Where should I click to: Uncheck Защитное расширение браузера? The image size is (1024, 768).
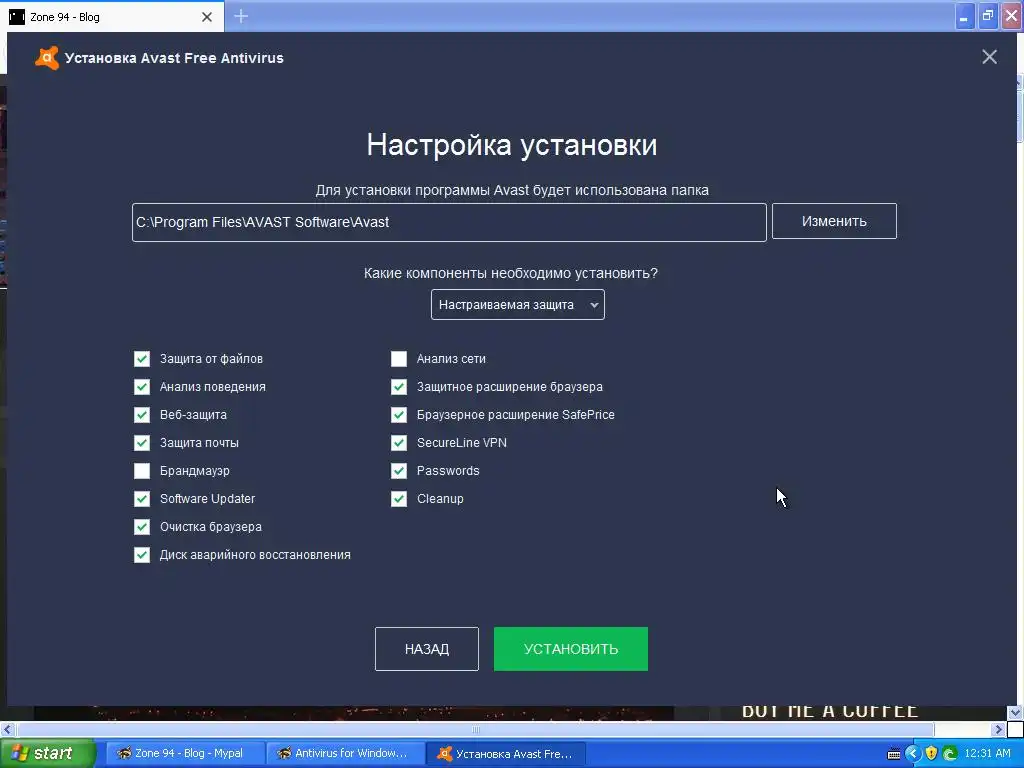399,387
